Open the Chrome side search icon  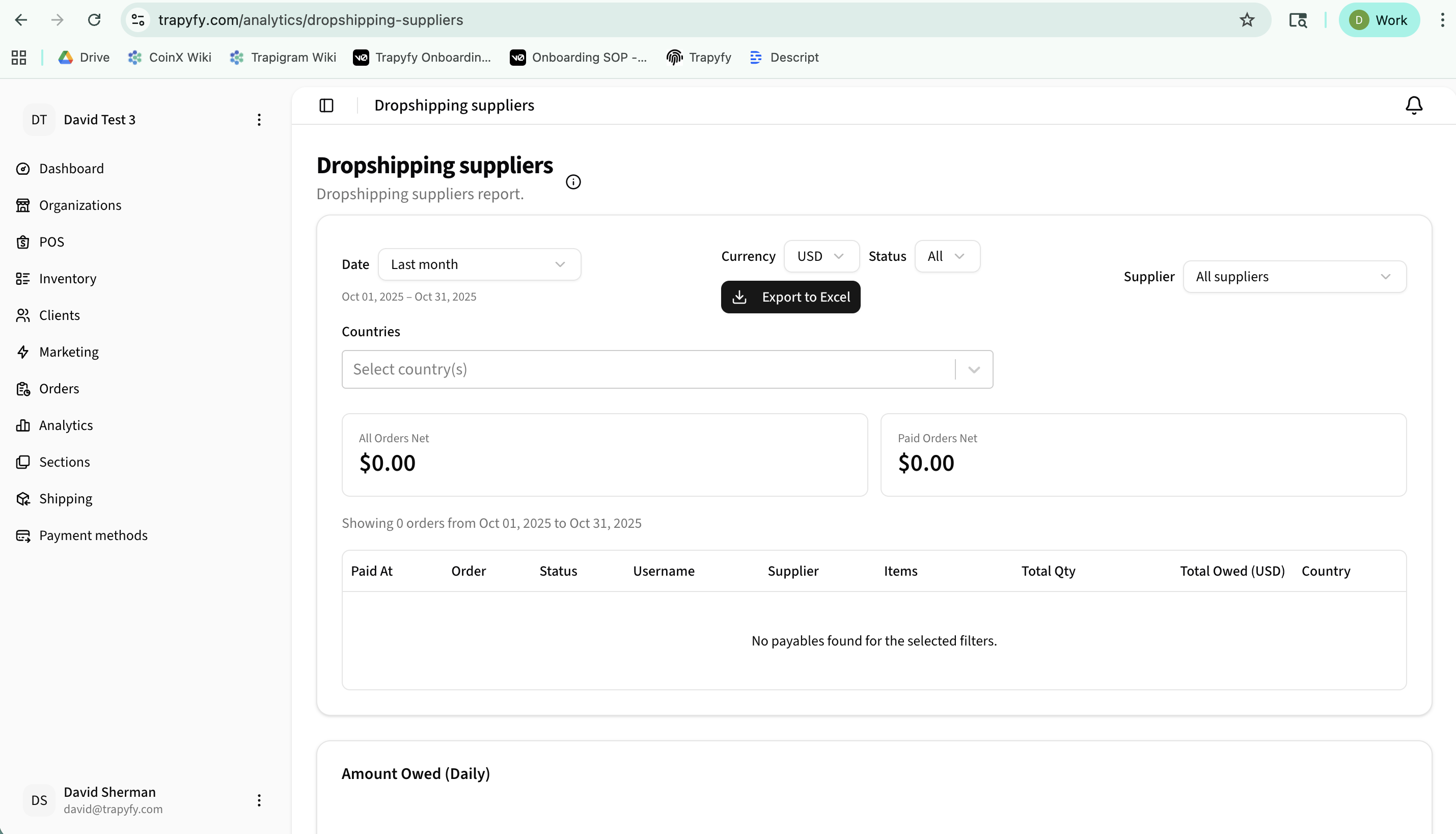coord(1298,20)
